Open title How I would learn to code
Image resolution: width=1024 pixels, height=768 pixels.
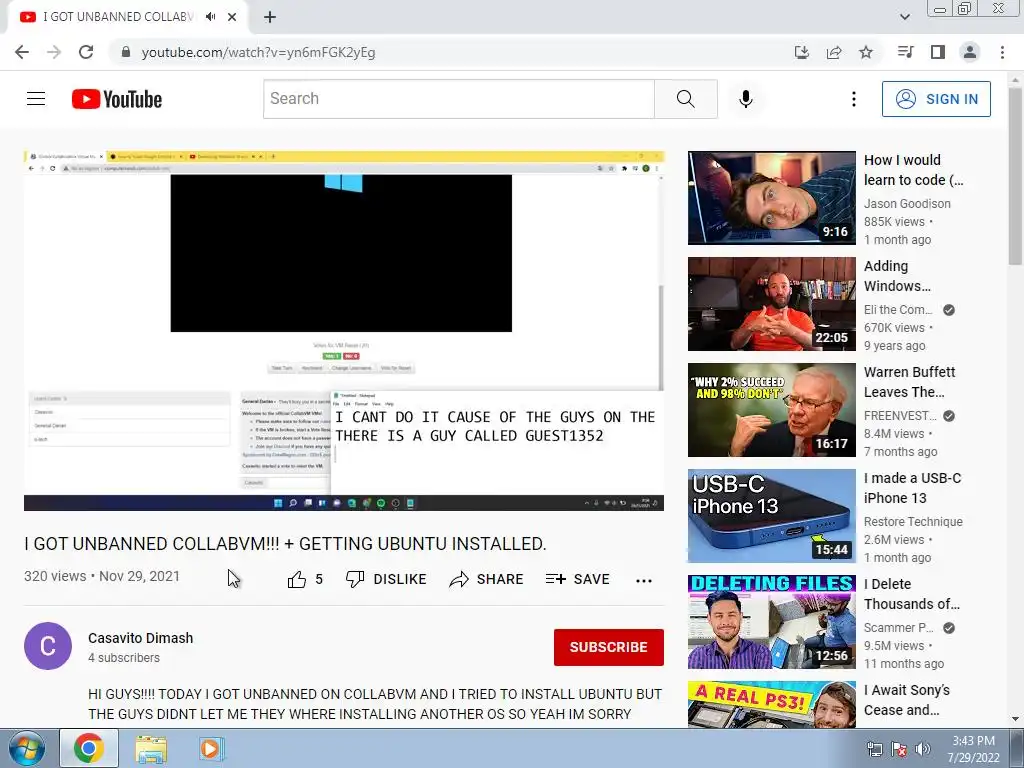point(913,170)
